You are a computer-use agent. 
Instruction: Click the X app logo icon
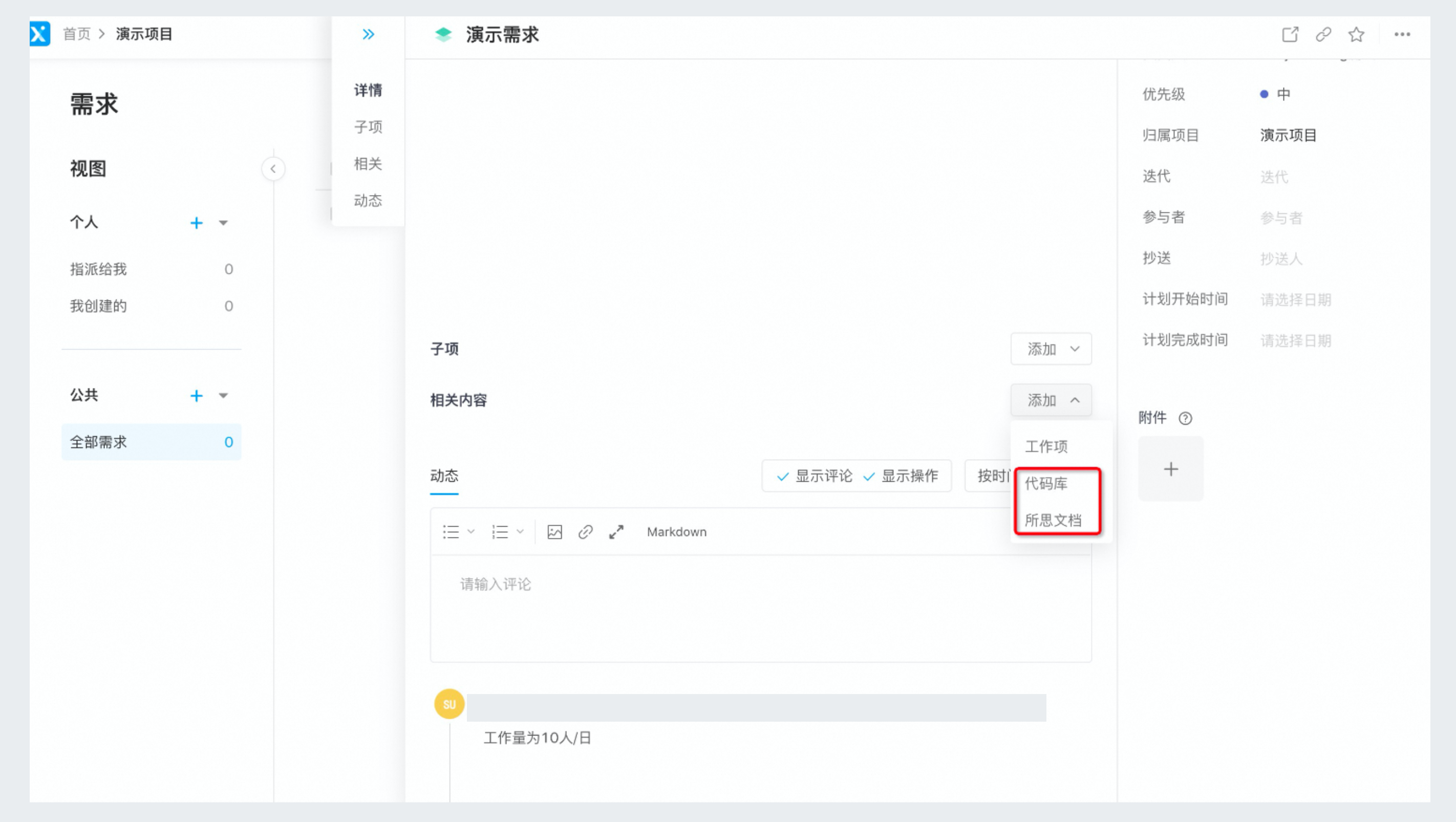point(39,34)
